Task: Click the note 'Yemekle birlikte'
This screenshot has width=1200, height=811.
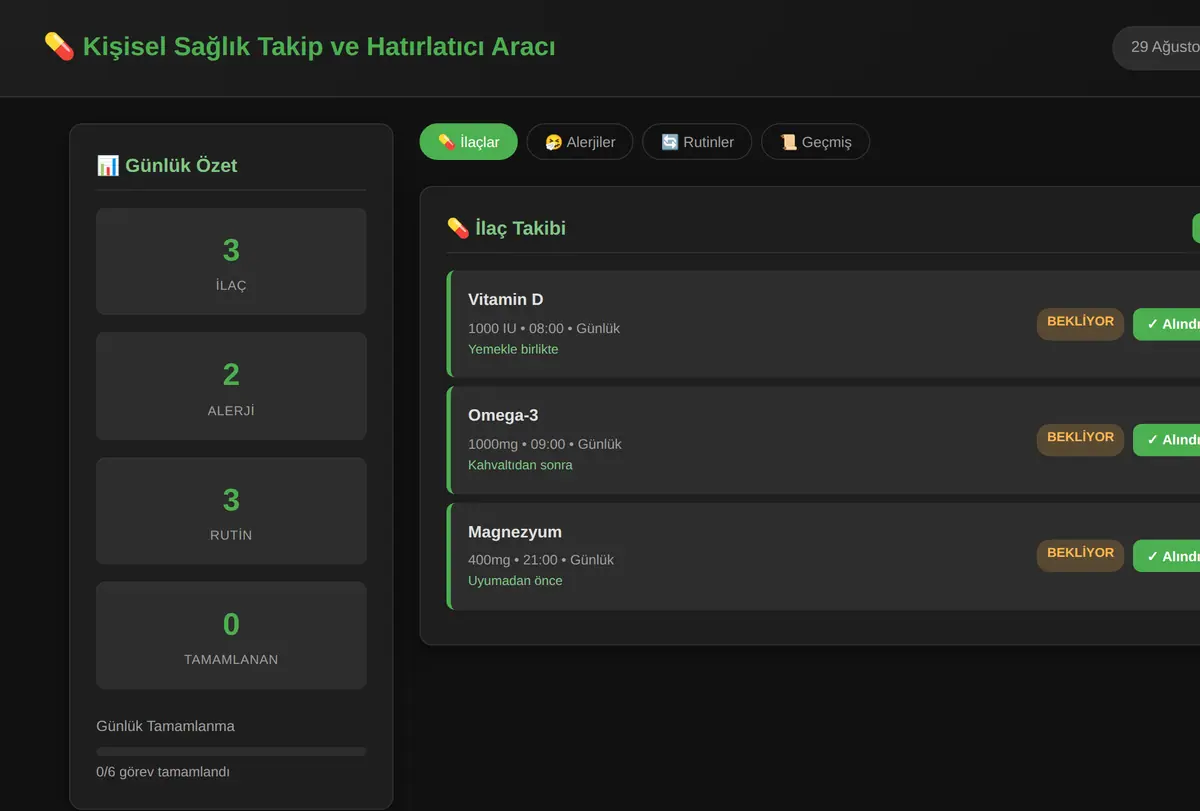Action: (513, 349)
